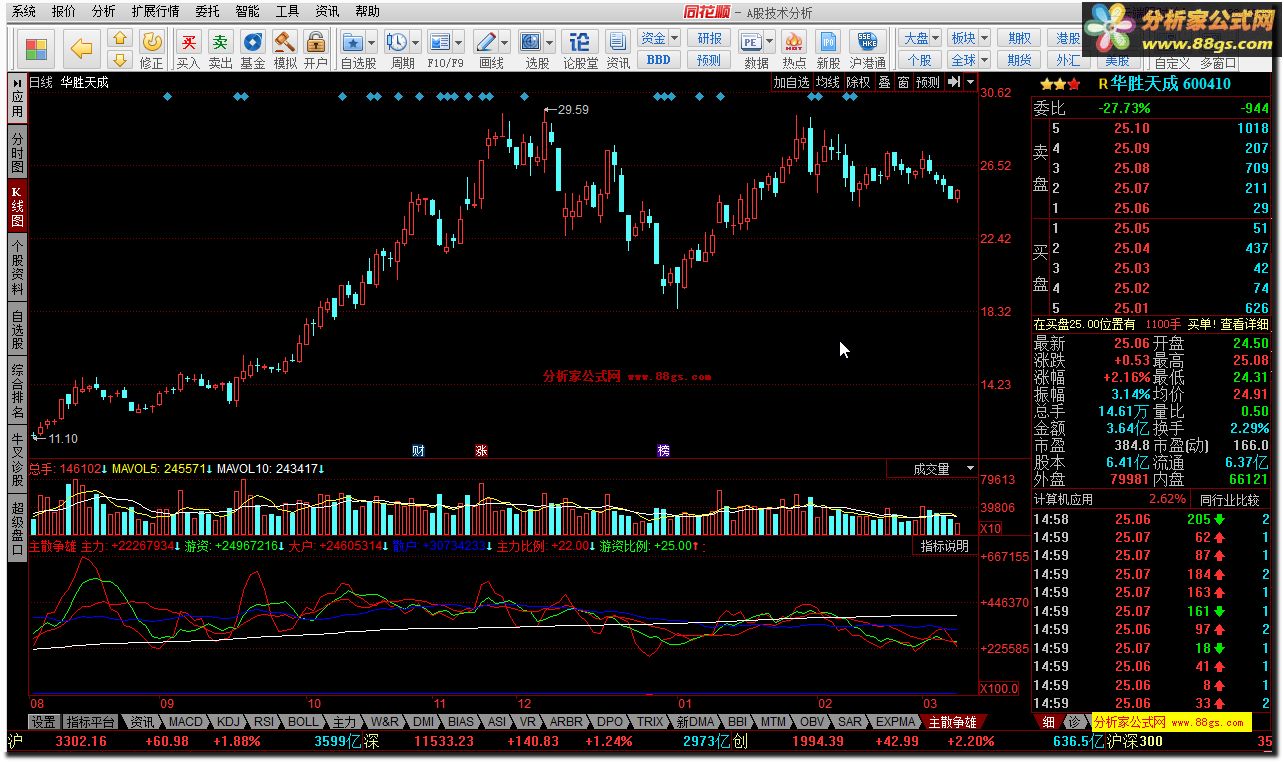Open the 选股 stock screener icon
This screenshot has height=762, width=1284.
(x=529, y=42)
